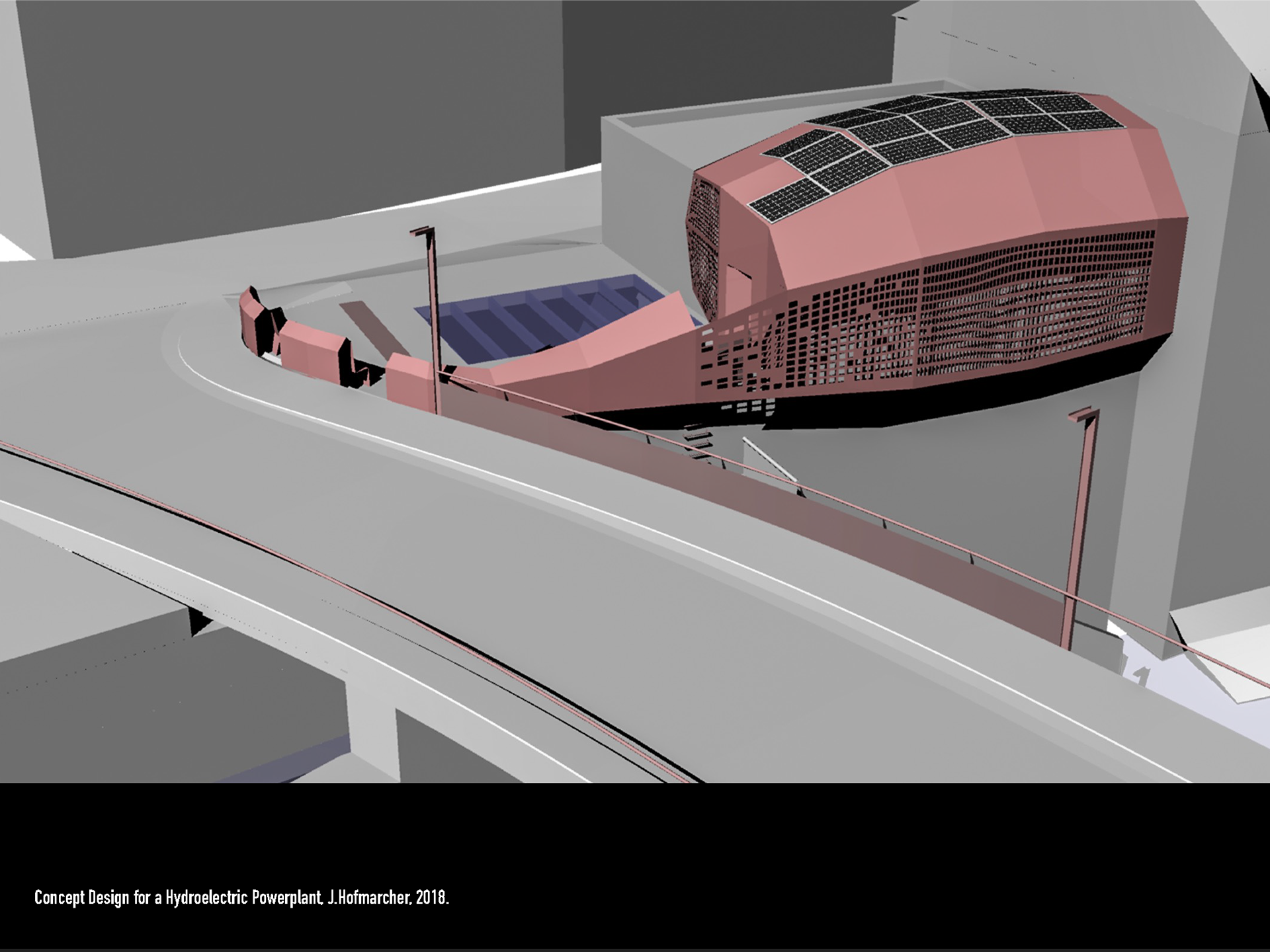Click the tall lamp post beside the basin

point(433,317)
